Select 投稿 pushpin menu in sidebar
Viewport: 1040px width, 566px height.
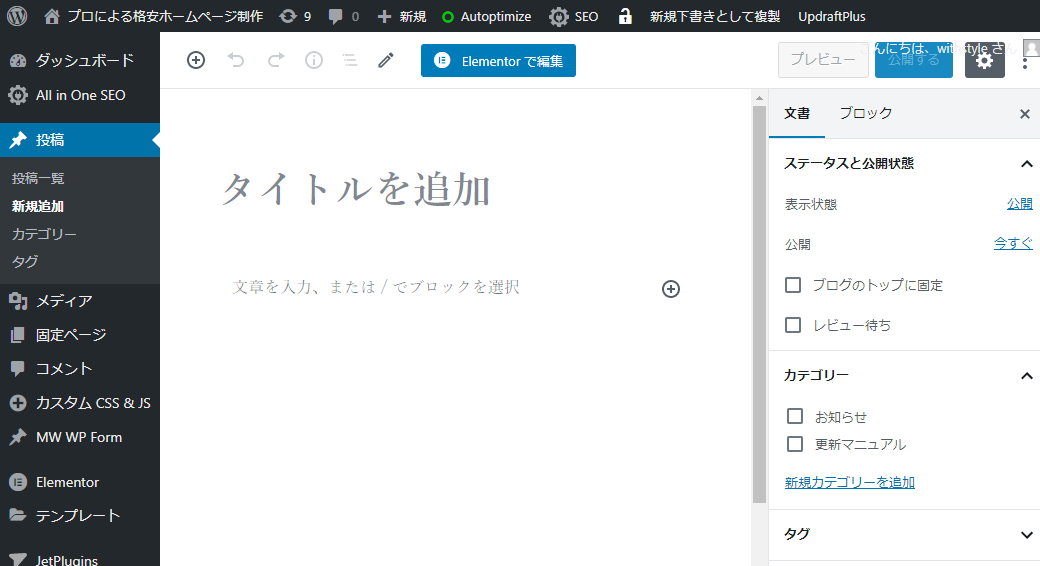pos(80,140)
